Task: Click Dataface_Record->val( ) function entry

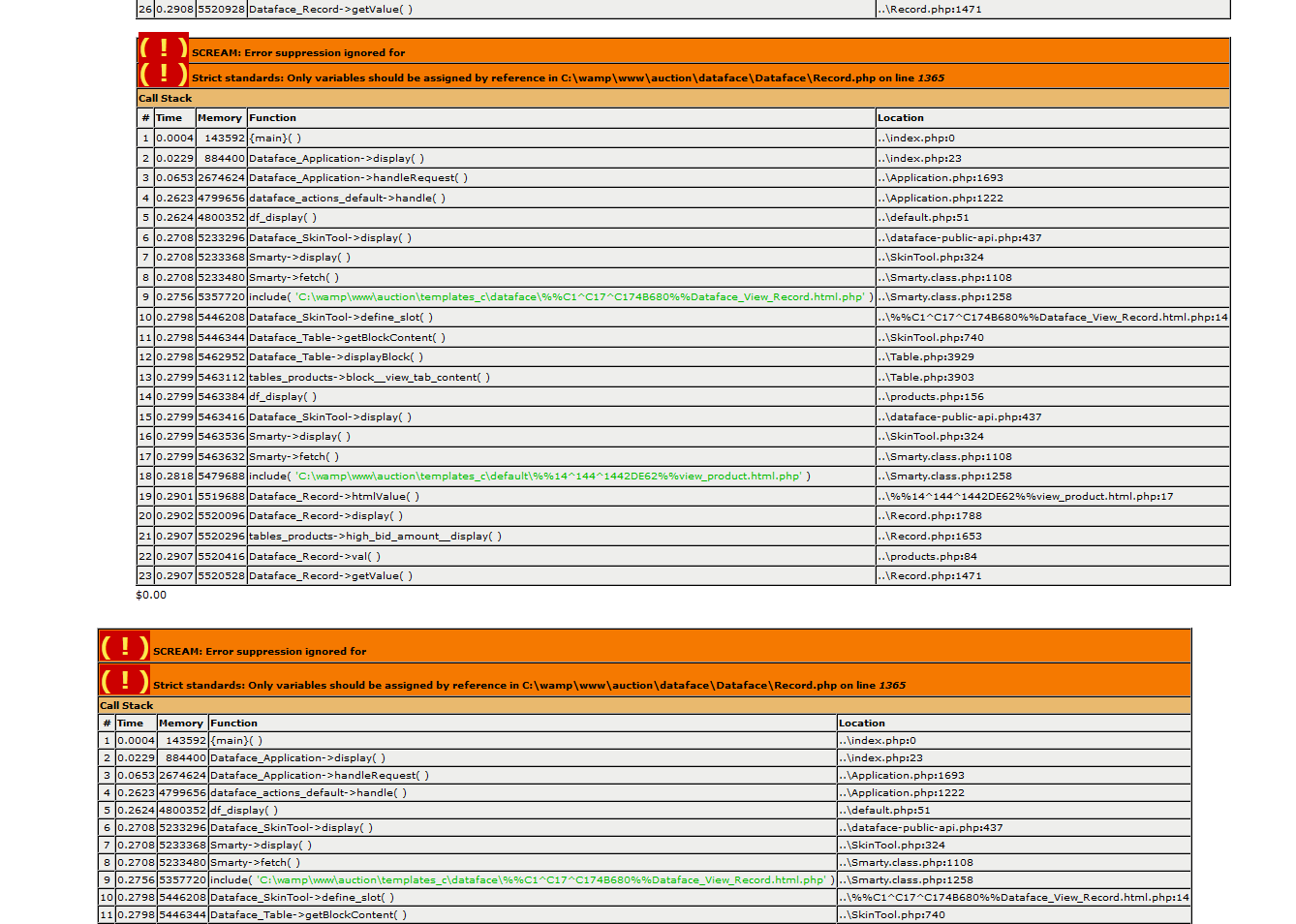Action: [x=315, y=557]
